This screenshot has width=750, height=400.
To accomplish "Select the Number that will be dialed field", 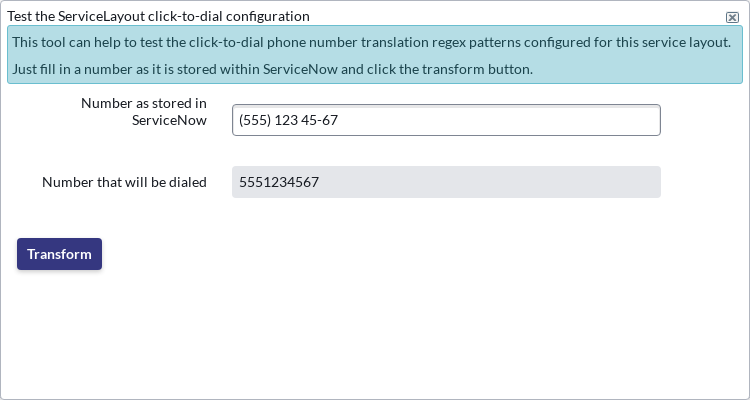I will click(446, 182).
